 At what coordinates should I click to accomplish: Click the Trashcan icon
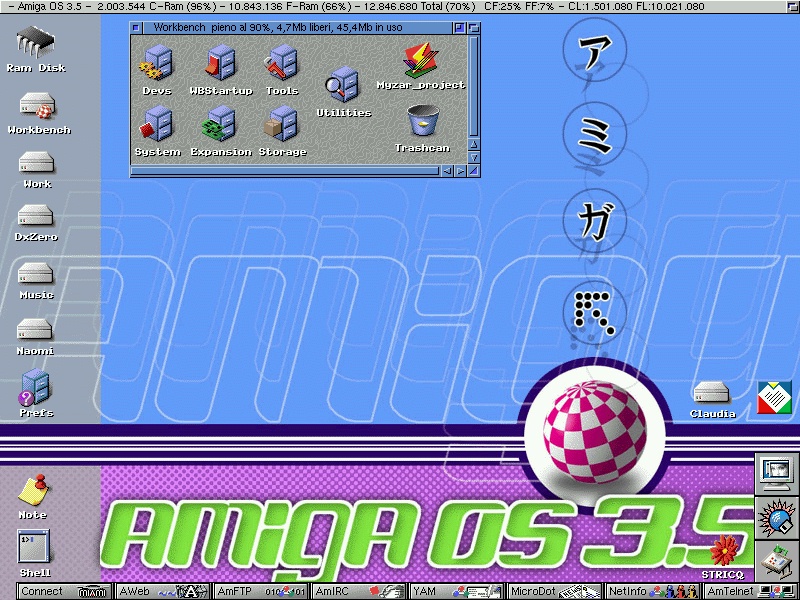(422, 128)
